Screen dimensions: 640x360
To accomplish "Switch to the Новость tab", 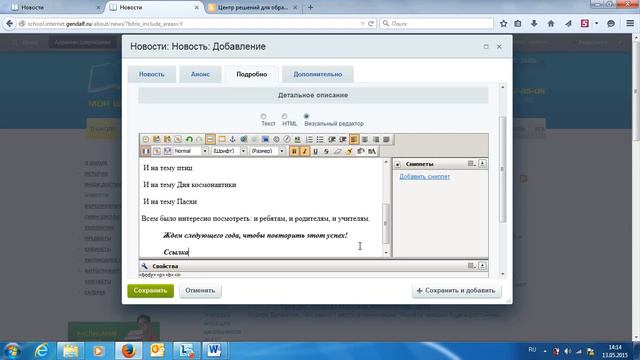I will tap(151, 74).
